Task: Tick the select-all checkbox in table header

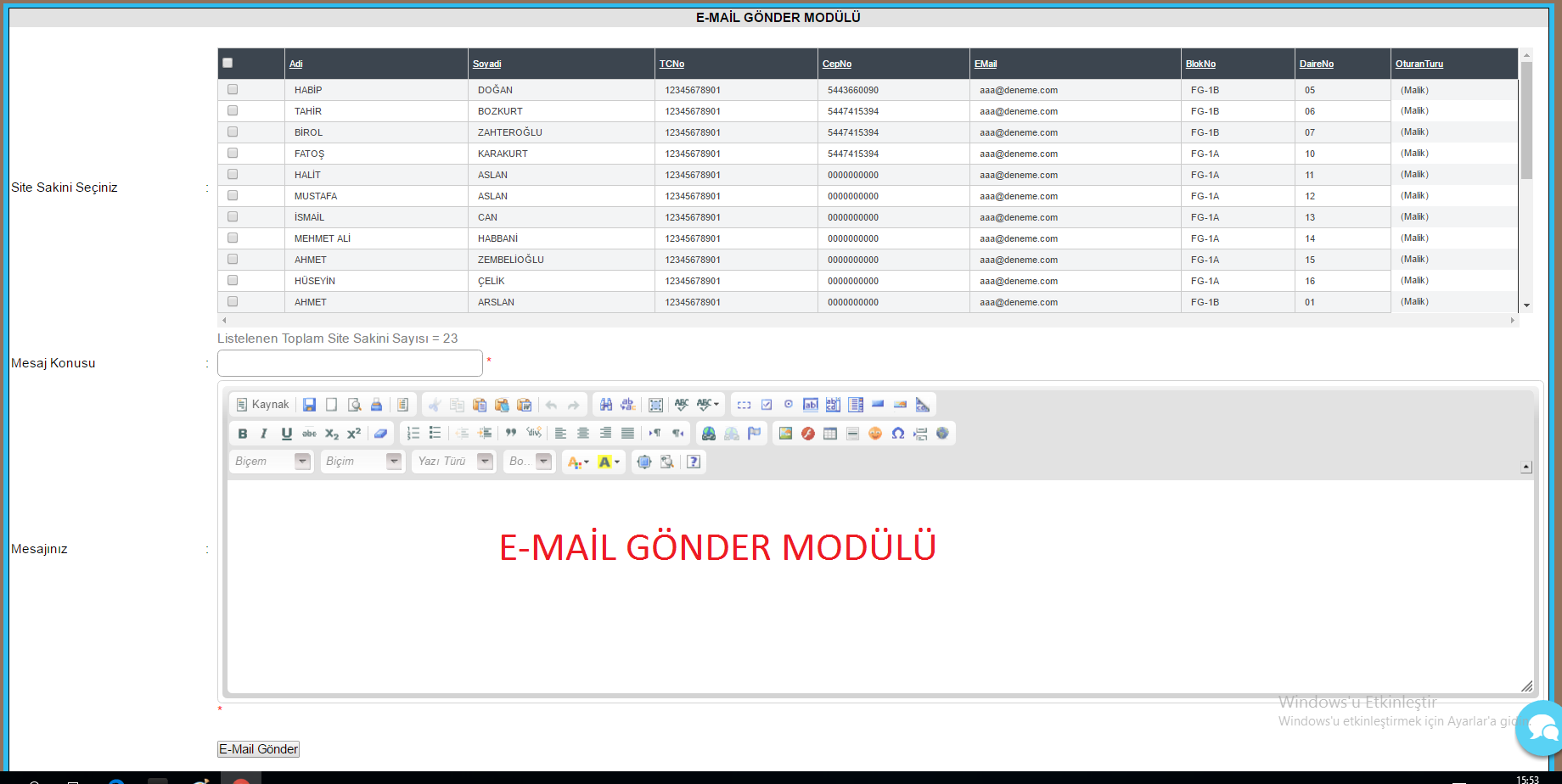Action: coord(228,63)
